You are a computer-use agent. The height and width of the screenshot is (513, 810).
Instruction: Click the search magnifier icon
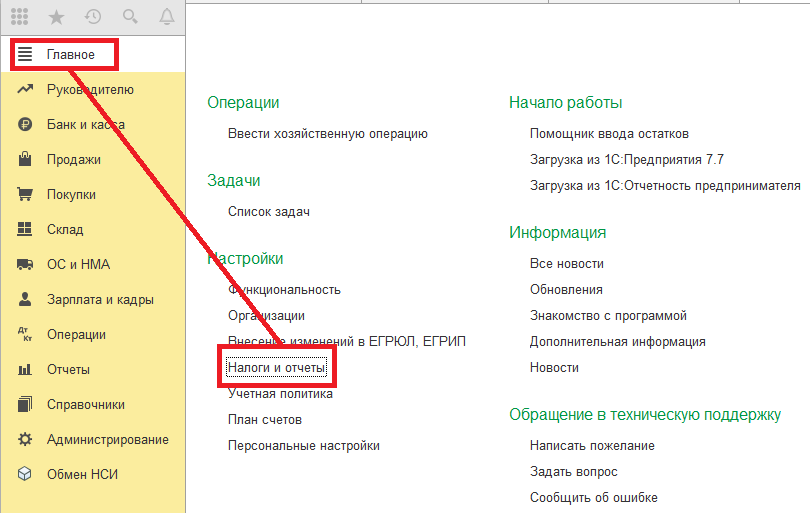[130, 17]
